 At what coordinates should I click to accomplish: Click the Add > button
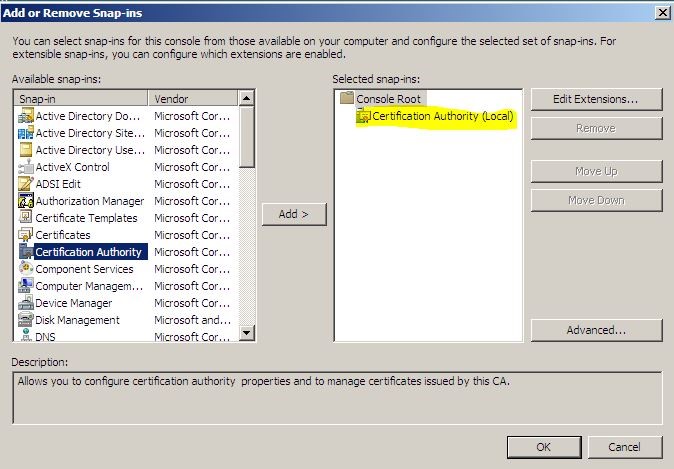[x=294, y=214]
